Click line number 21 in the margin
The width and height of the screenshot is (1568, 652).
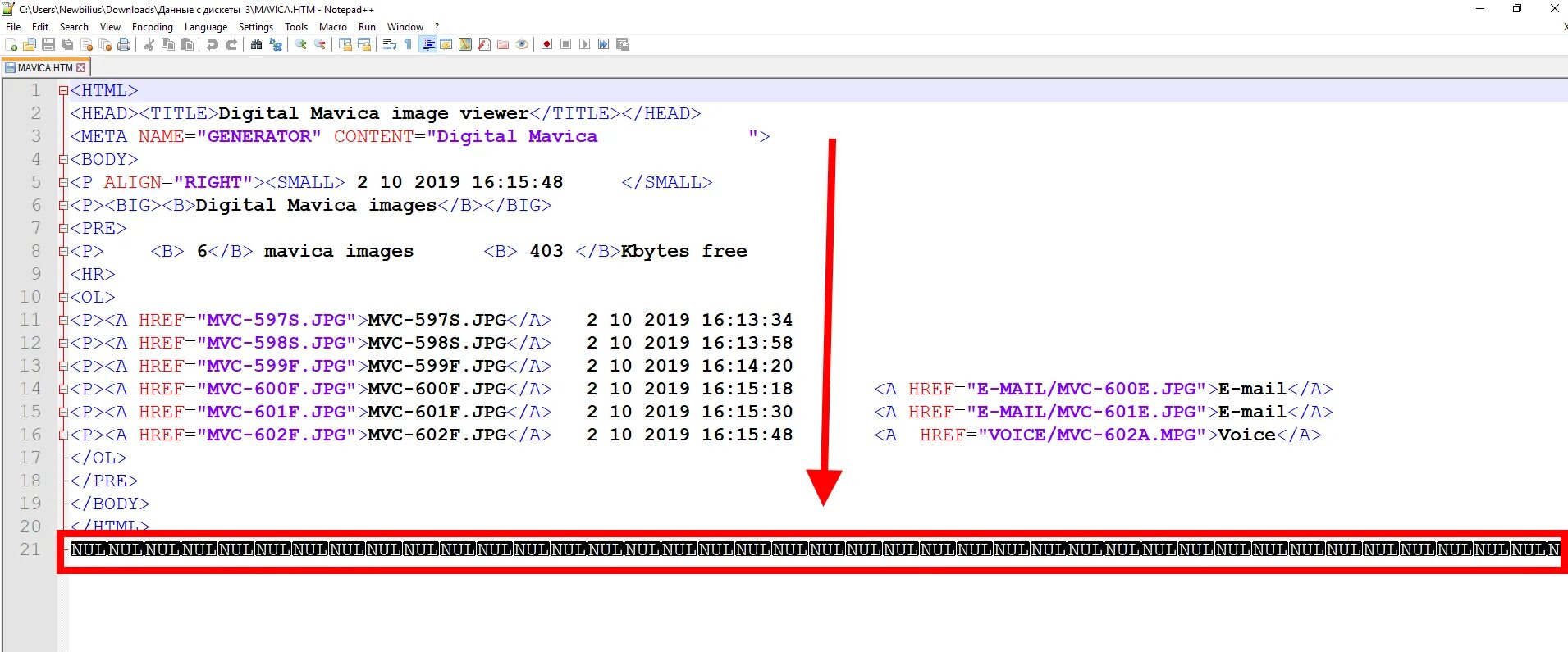pyautogui.click(x=30, y=549)
